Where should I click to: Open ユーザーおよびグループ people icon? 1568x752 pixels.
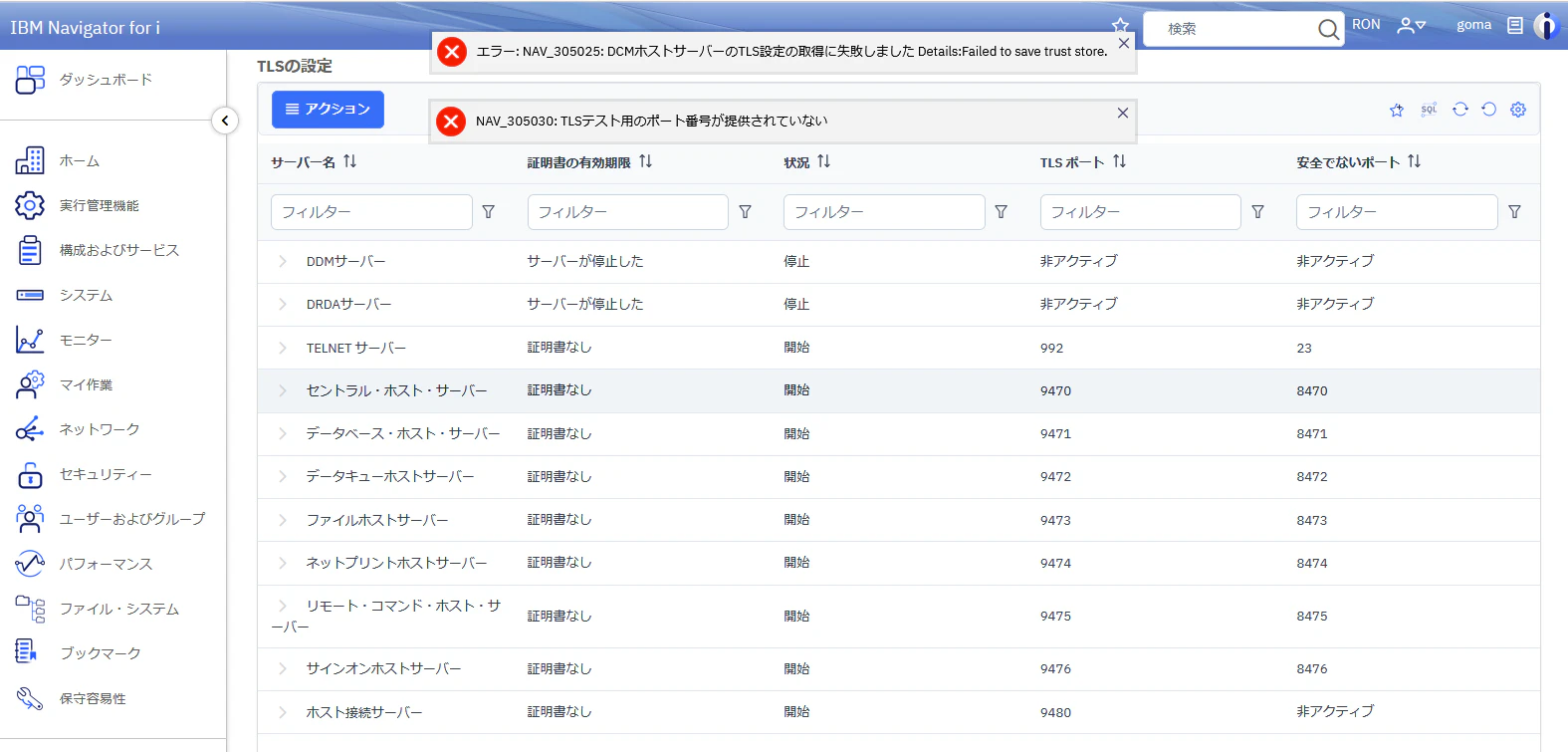click(x=30, y=519)
